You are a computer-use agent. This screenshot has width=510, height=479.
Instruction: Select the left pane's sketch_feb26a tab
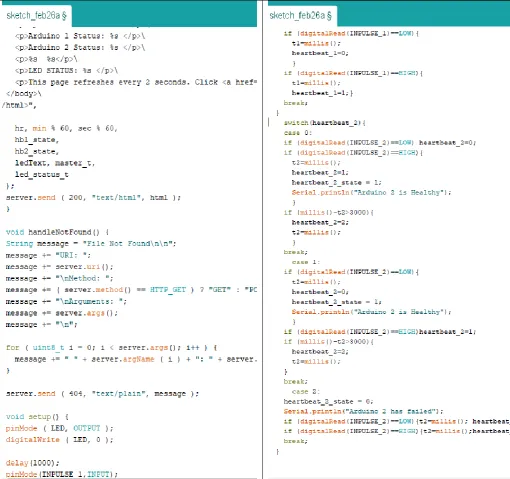36,16
